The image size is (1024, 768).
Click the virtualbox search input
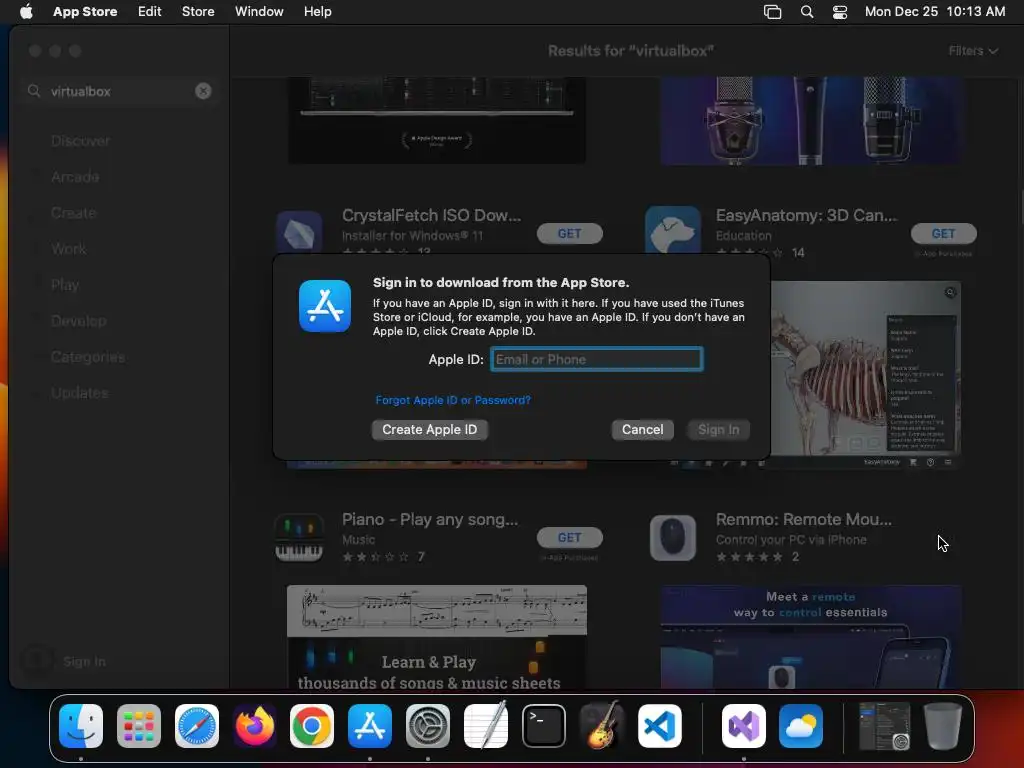coord(121,91)
